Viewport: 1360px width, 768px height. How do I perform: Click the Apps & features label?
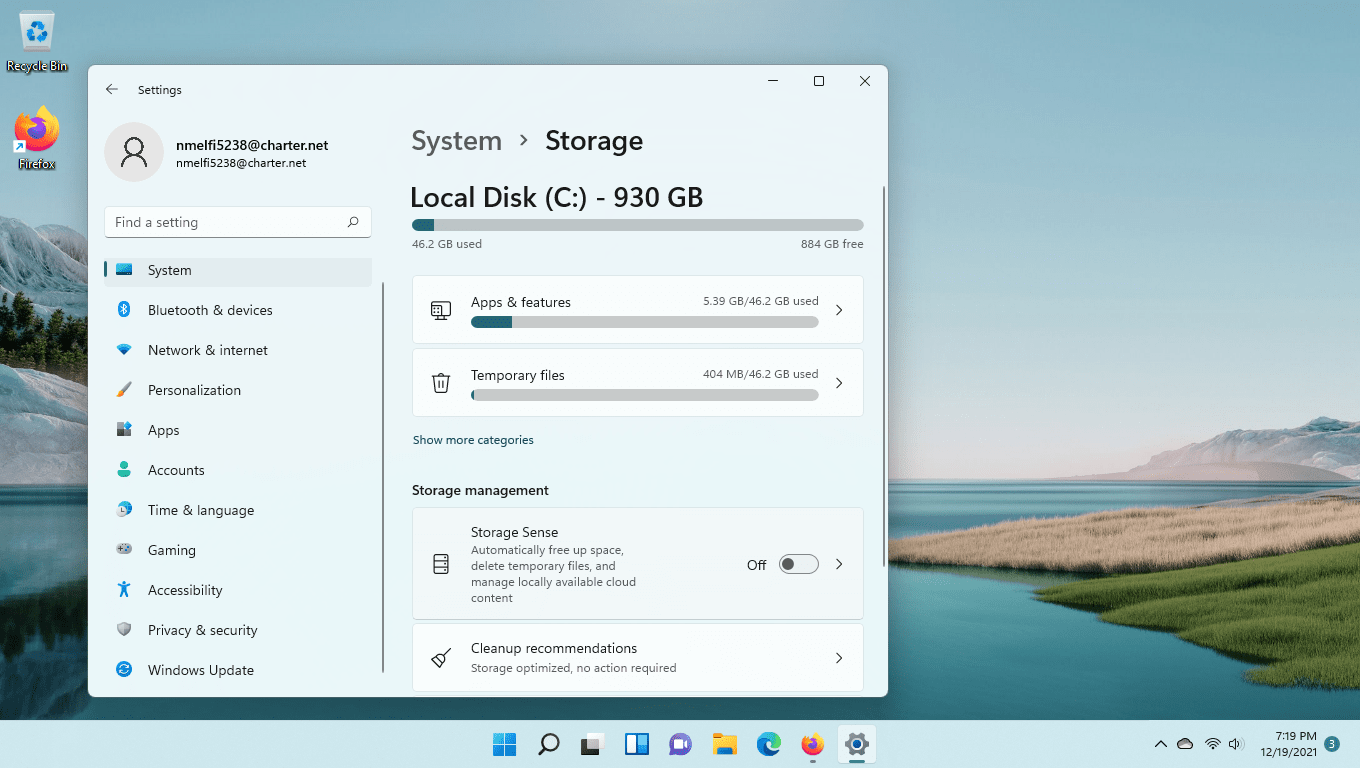coord(521,302)
